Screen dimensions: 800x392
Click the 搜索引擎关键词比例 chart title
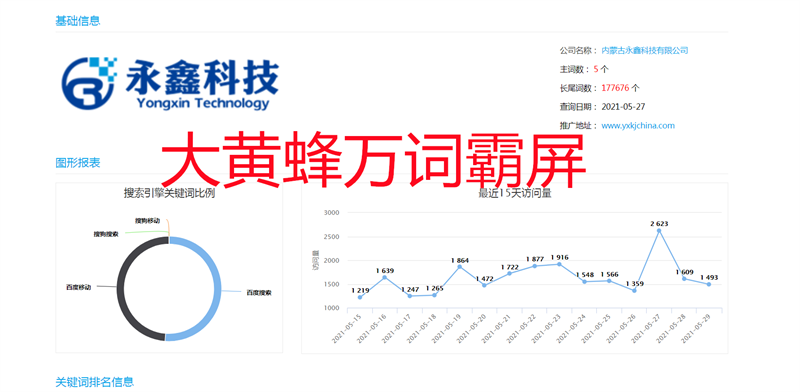[169, 193]
